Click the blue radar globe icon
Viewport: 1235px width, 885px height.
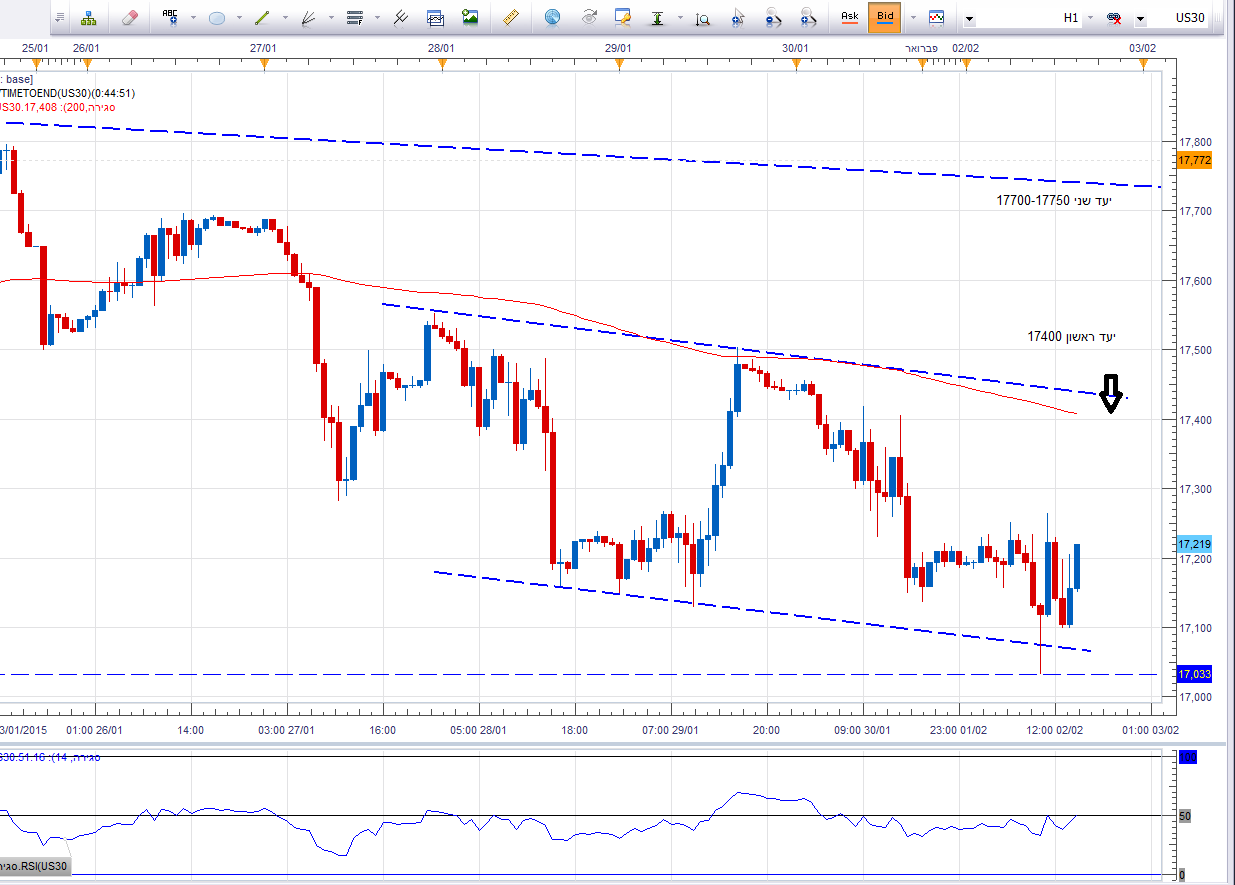coord(550,18)
